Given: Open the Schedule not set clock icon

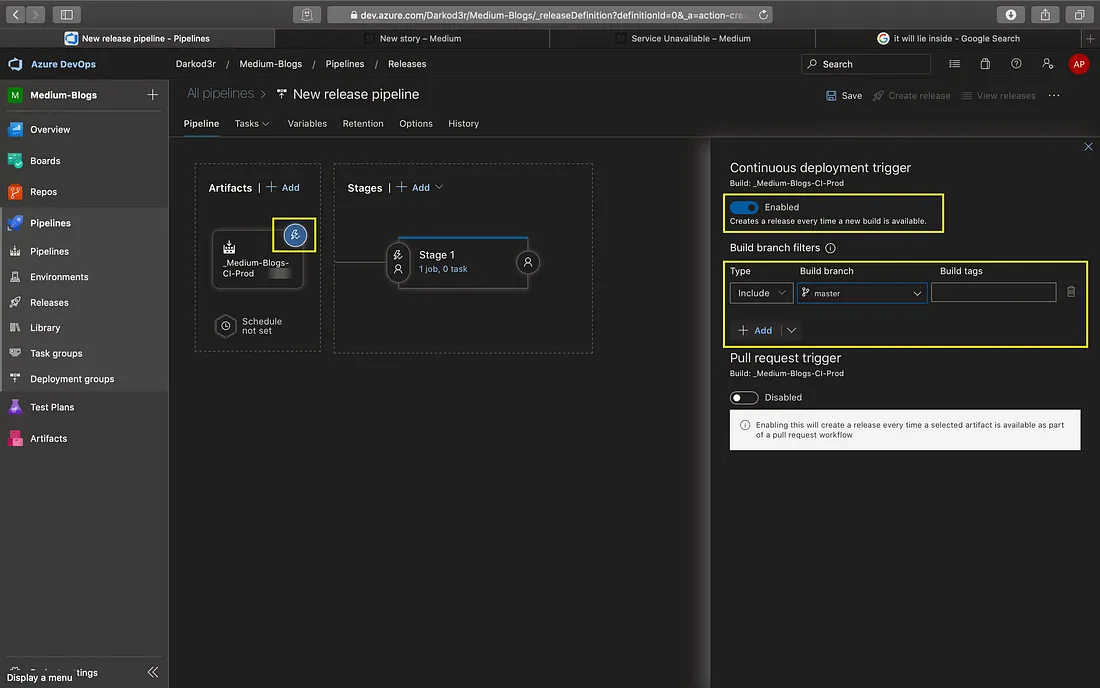Looking at the screenshot, I should coord(225,325).
